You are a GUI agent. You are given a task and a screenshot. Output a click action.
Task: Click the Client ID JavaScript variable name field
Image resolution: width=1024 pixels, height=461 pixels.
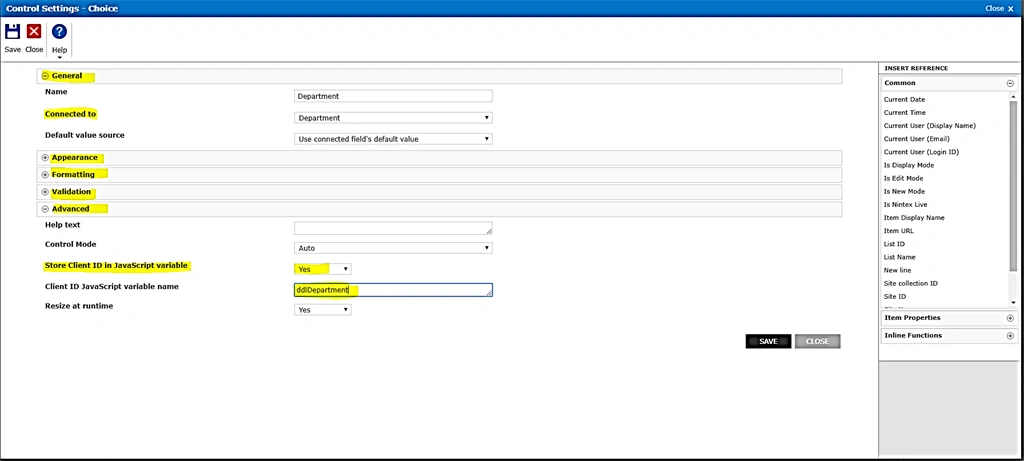[393, 290]
